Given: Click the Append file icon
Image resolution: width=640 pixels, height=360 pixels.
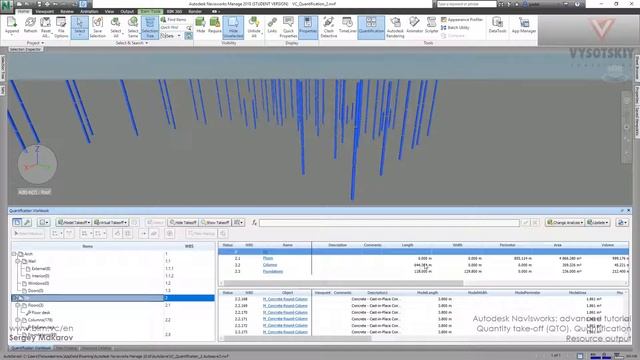Looking at the screenshot, I should (x=12, y=26).
